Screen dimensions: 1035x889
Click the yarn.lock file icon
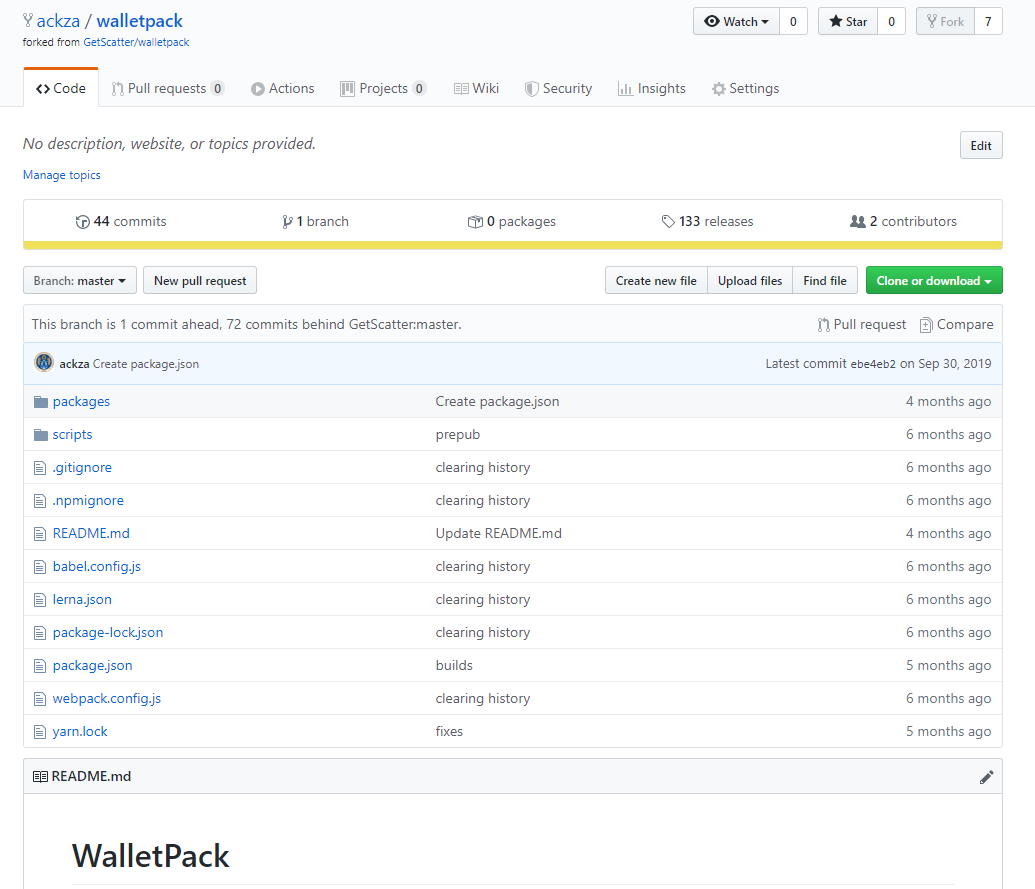[x=40, y=732]
